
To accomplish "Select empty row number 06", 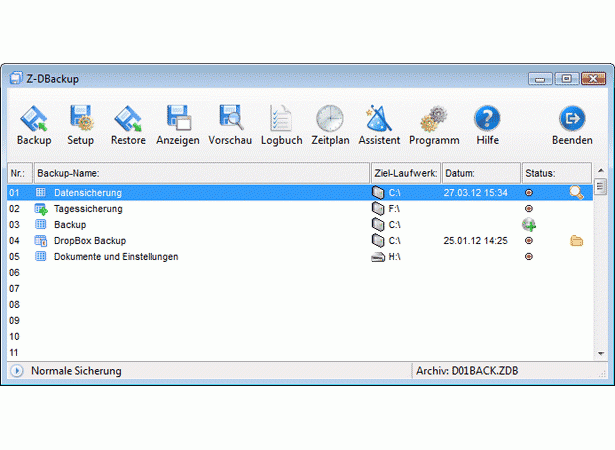I will point(300,273).
